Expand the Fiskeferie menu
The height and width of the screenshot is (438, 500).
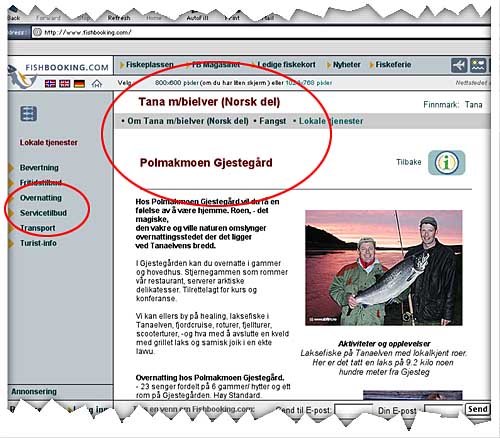(x=390, y=65)
